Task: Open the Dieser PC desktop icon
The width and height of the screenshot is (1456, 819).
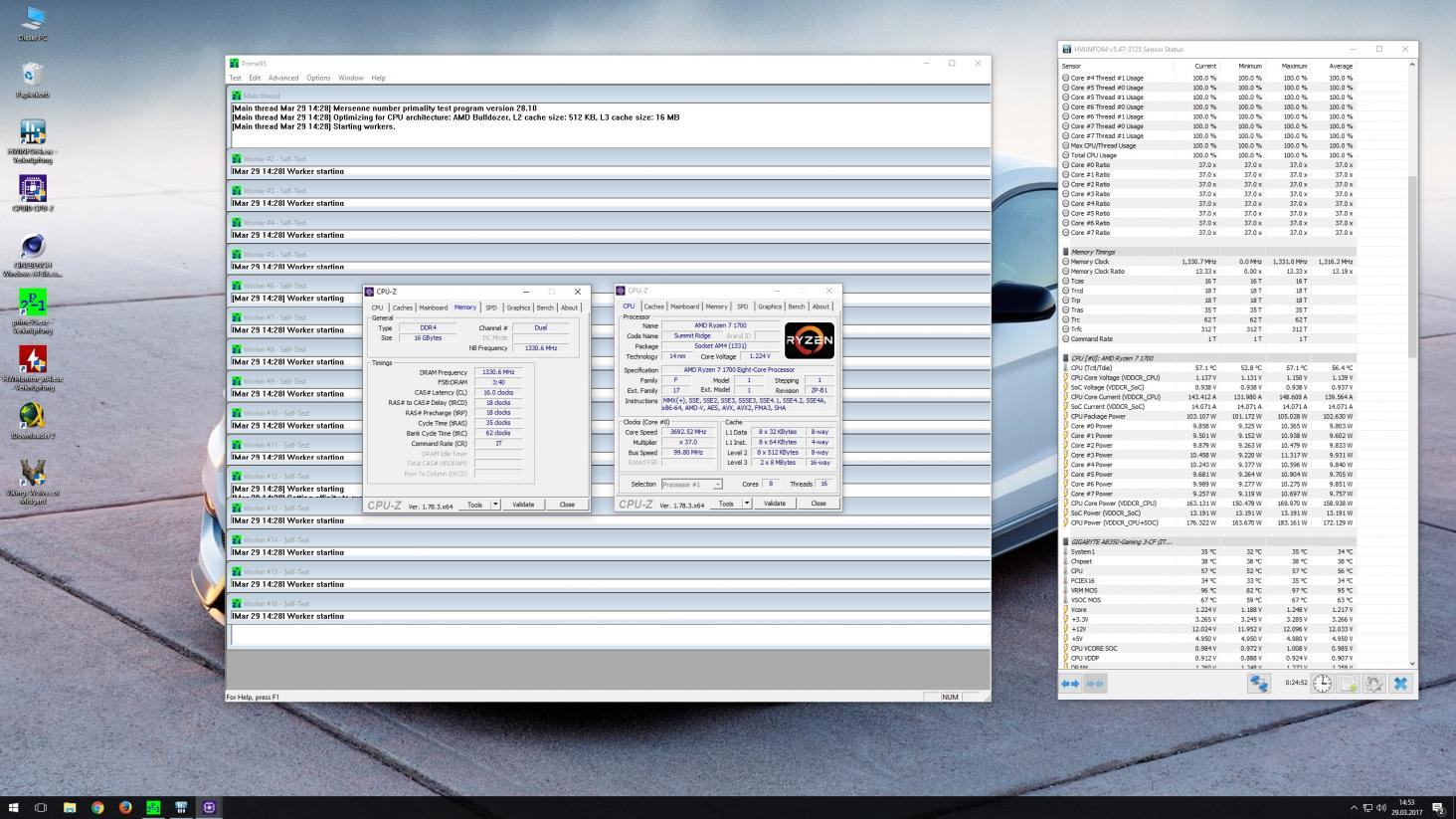Action: pyautogui.click(x=33, y=23)
